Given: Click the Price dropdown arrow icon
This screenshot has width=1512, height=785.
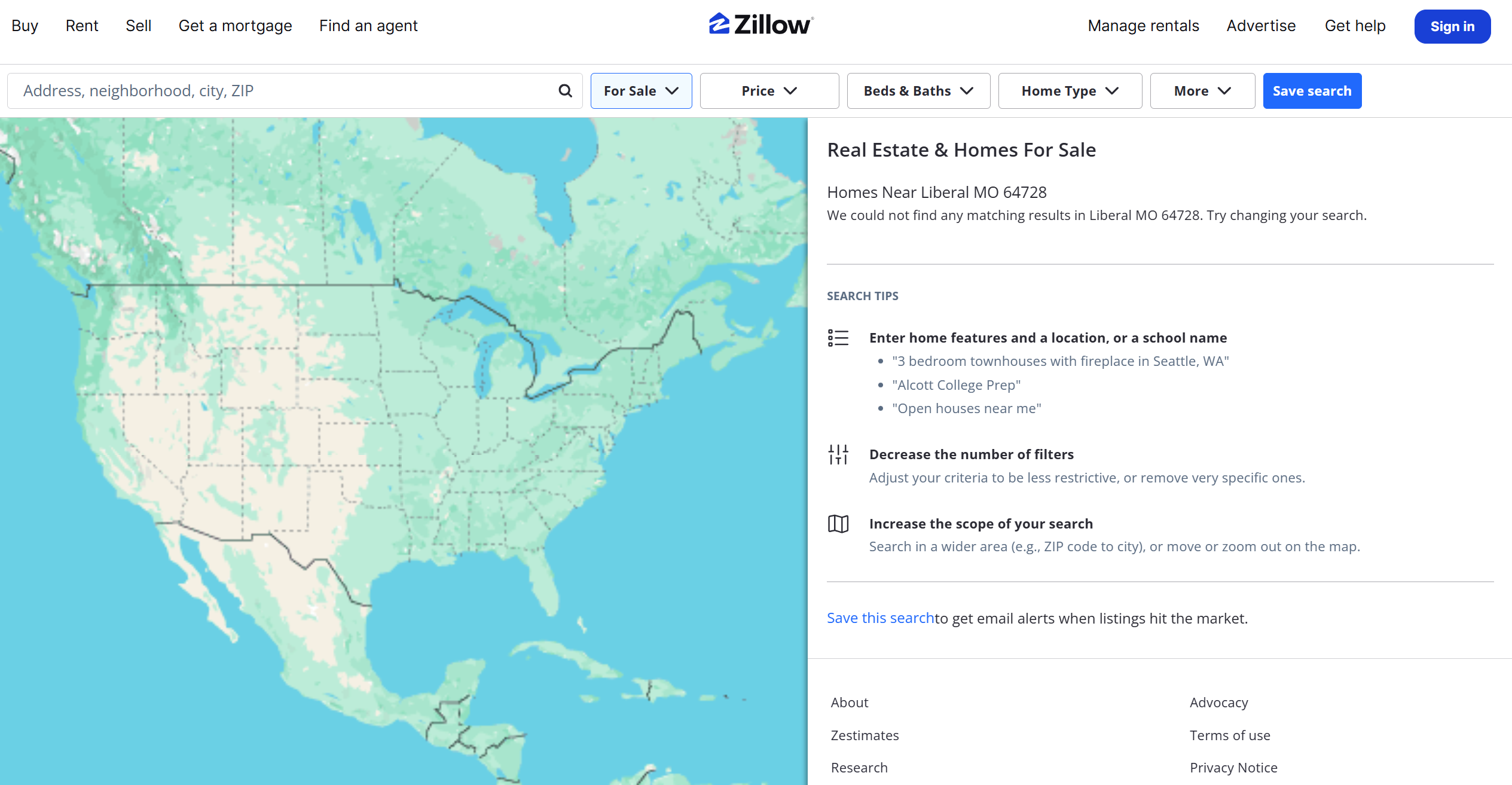Looking at the screenshot, I should click(x=790, y=91).
